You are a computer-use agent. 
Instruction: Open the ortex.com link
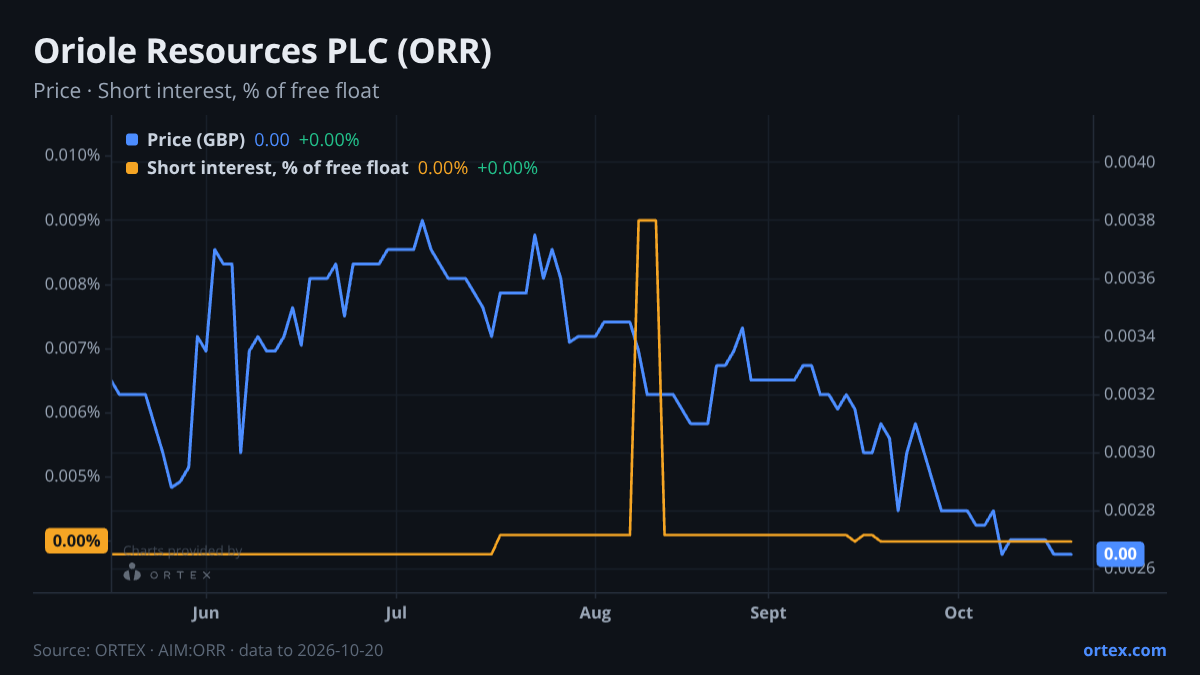click(x=1125, y=650)
